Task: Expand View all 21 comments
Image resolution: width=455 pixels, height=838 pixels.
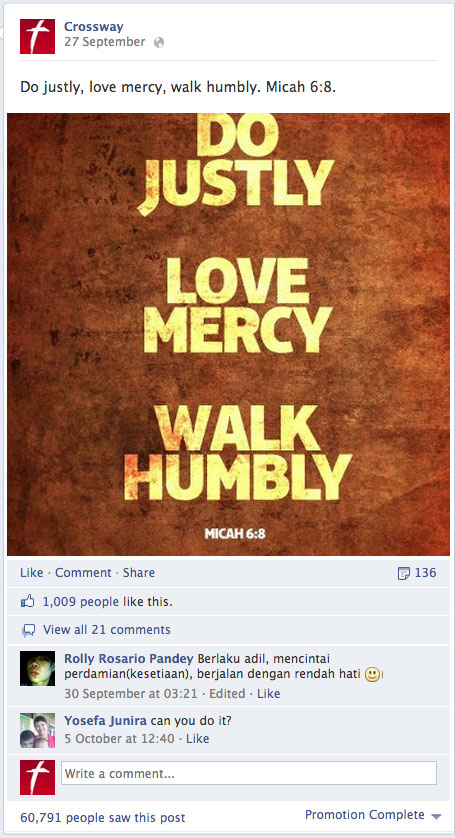Action: [106, 630]
